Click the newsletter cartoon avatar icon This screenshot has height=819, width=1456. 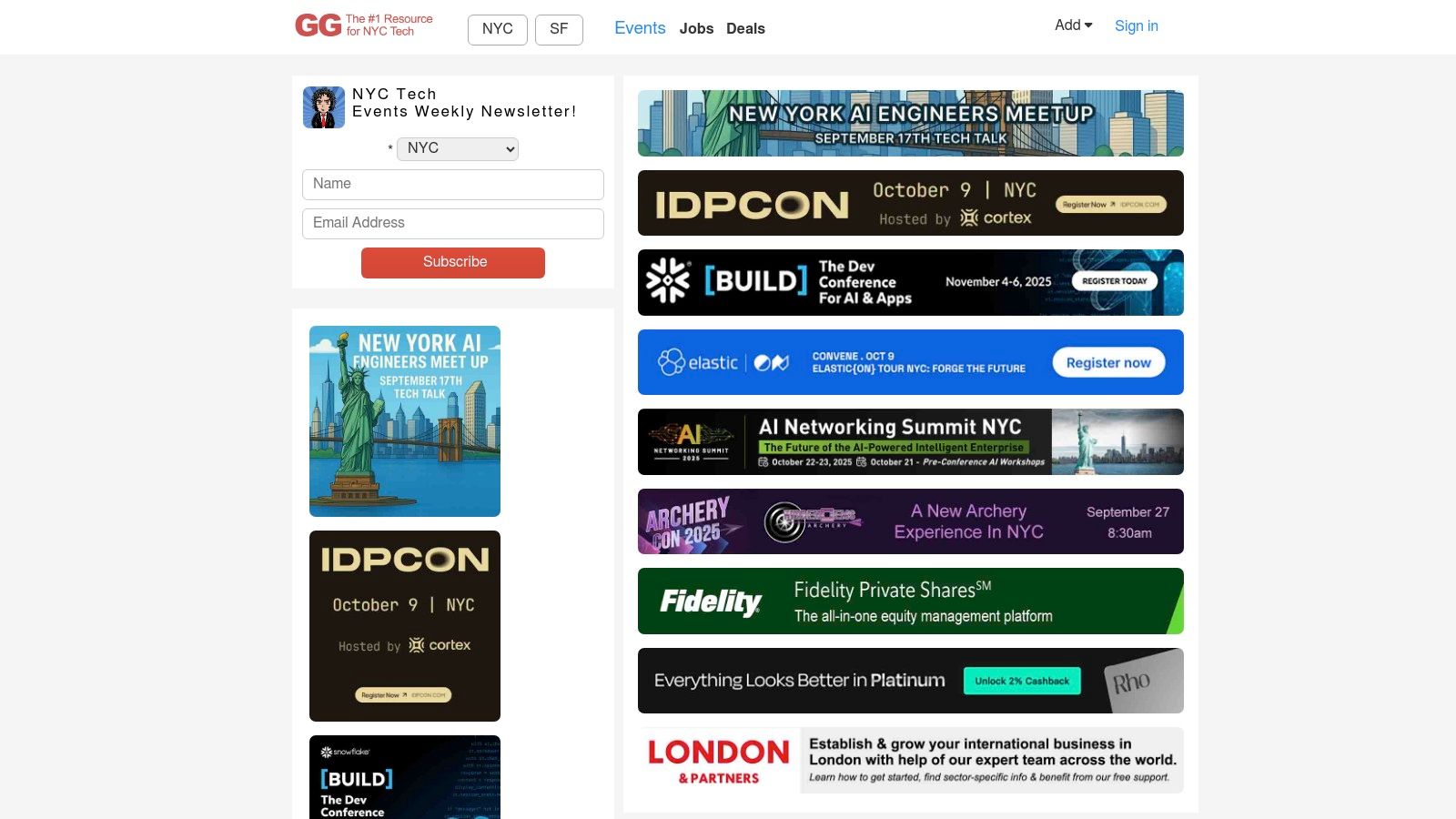pyautogui.click(x=324, y=107)
